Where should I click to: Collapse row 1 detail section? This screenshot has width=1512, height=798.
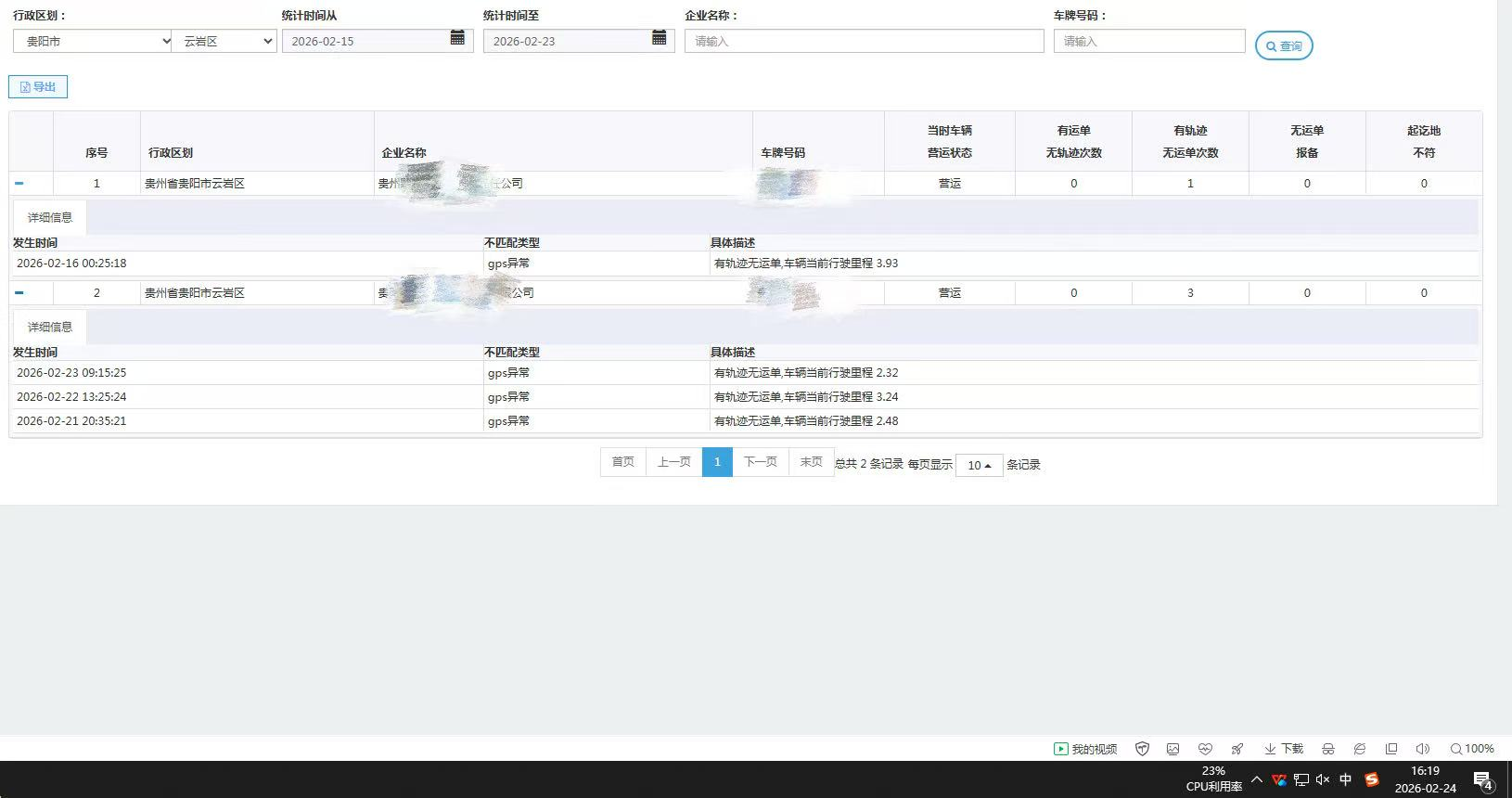point(19,184)
